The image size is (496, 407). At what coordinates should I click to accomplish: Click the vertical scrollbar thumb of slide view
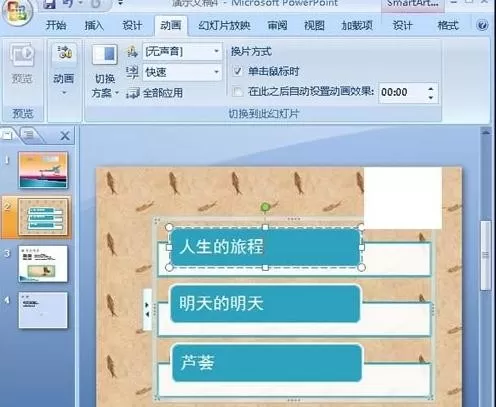coord(486,255)
